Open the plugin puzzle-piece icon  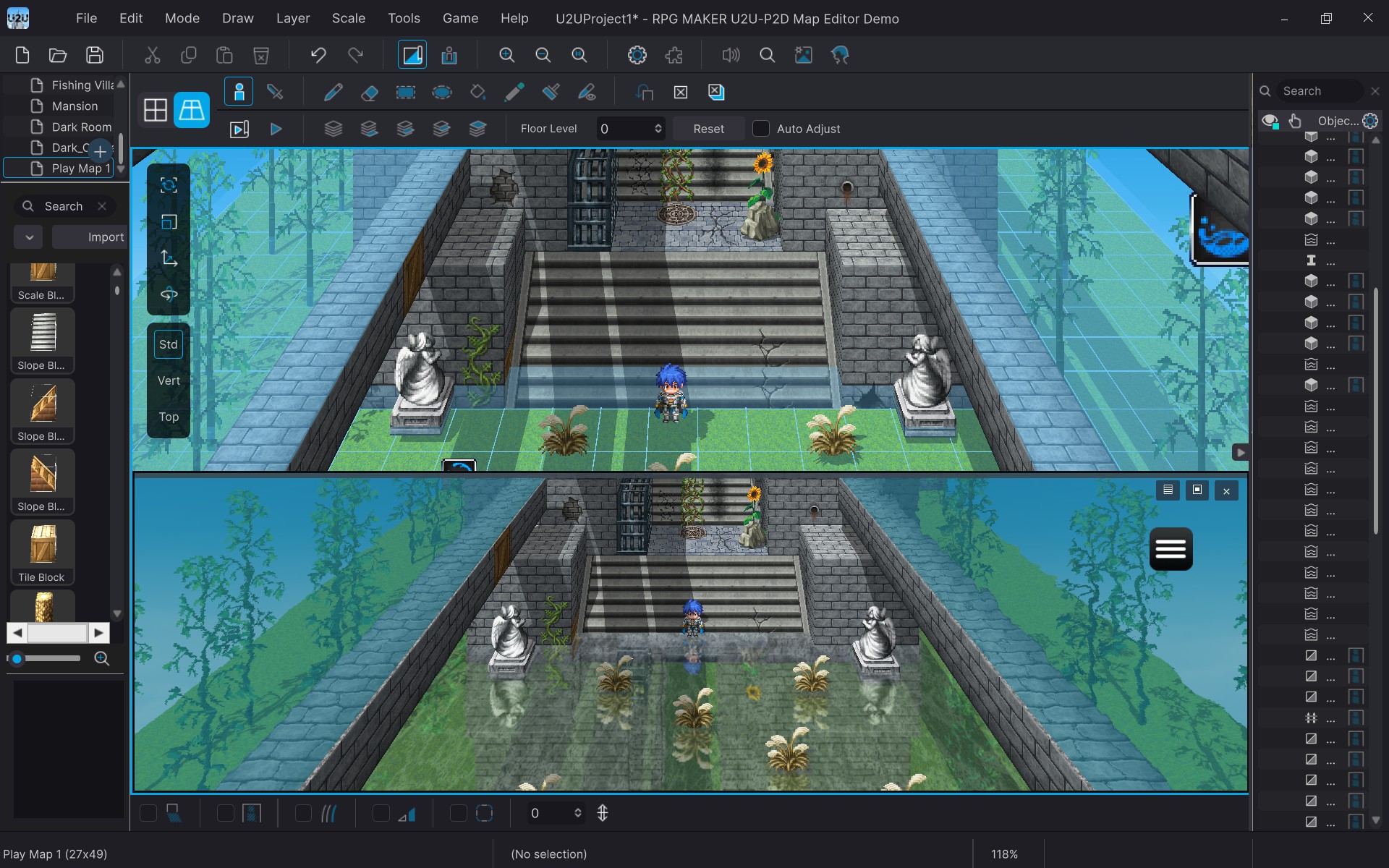pos(674,55)
